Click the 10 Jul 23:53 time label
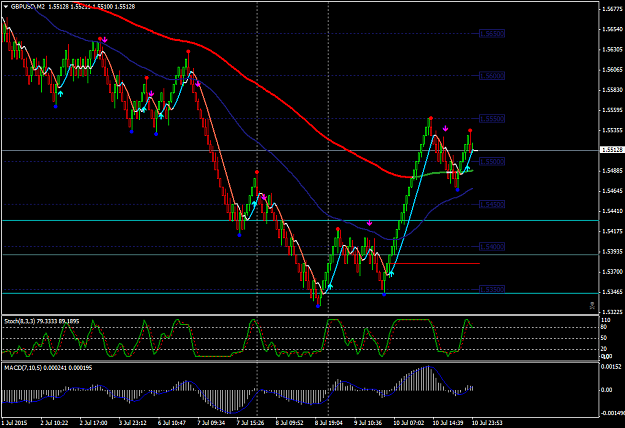The height and width of the screenshot is (428, 625). [x=487, y=422]
